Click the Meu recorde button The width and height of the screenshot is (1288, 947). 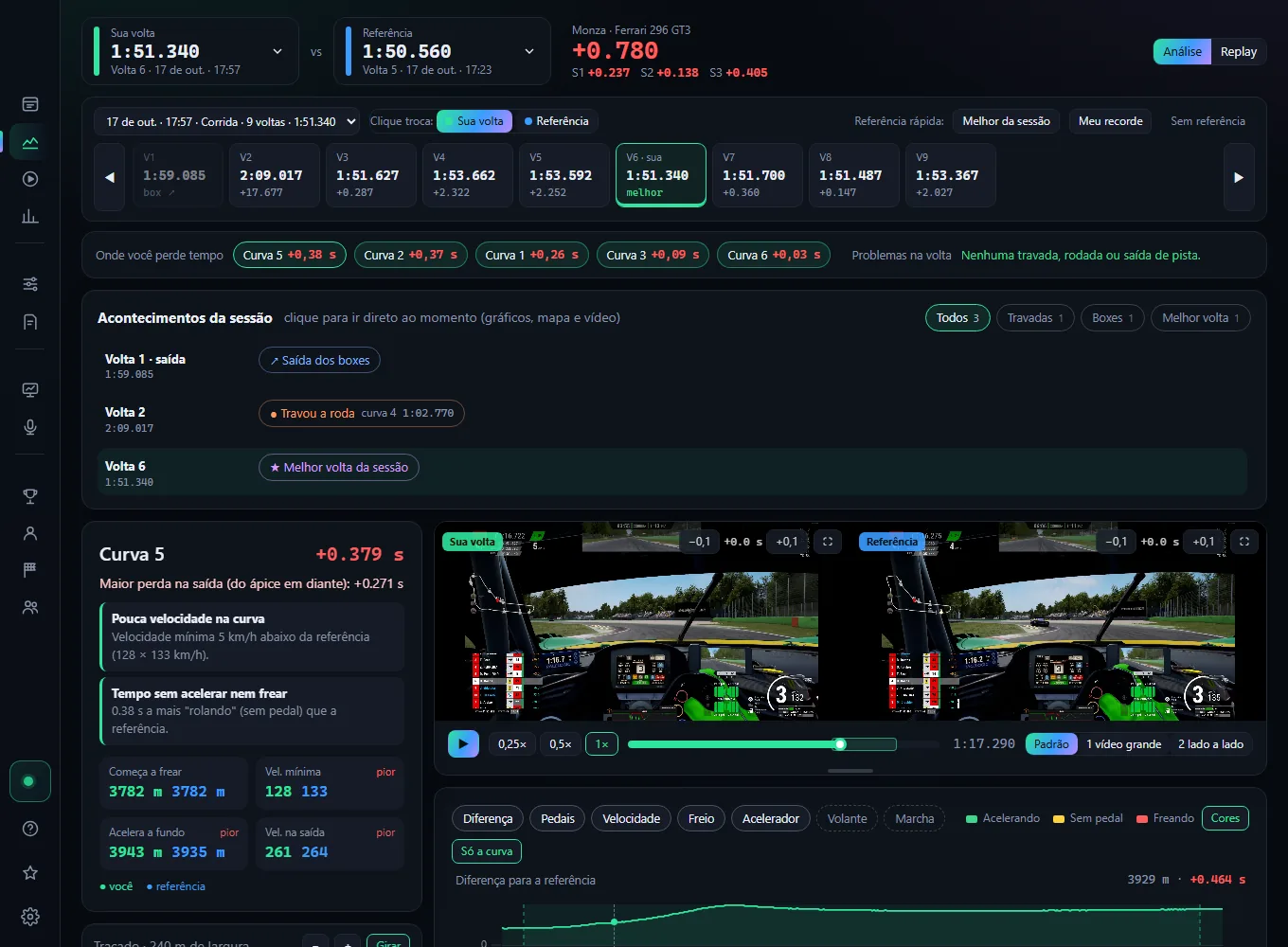[x=1110, y=121]
